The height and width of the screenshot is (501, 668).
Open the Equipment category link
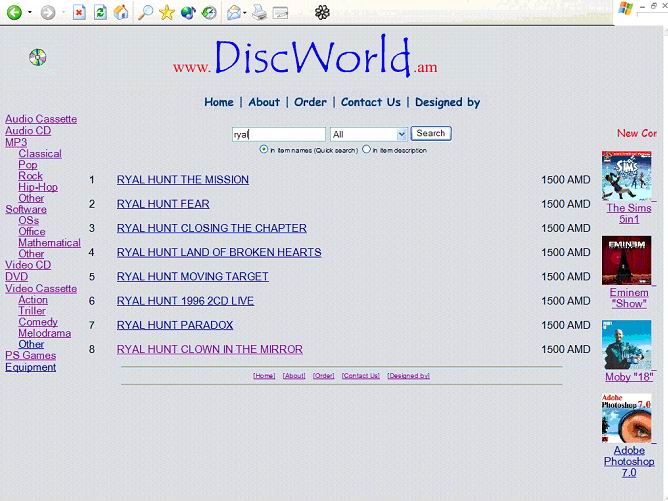(31, 367)
